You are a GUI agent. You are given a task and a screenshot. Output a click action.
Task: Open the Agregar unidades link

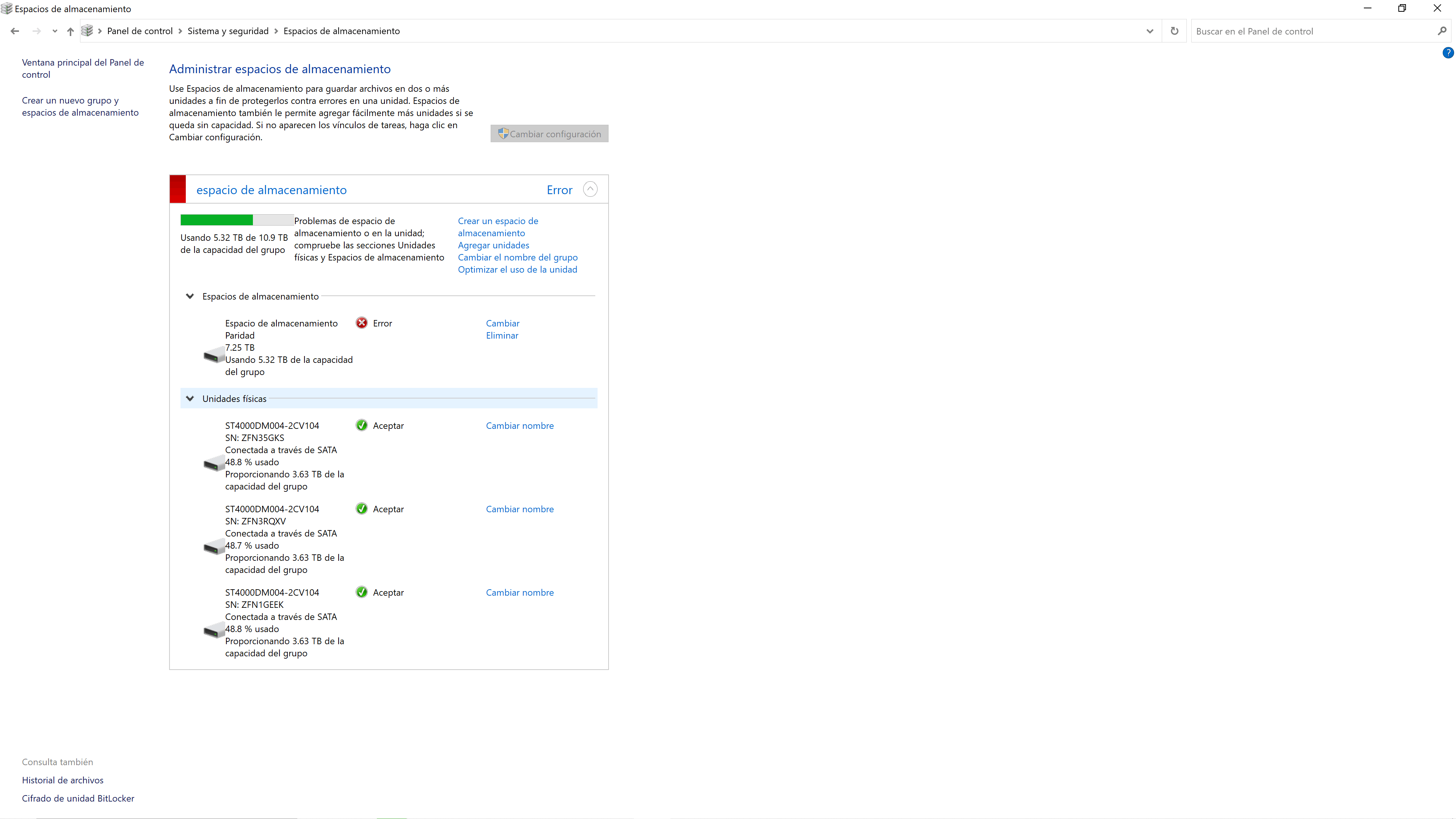tap(493, 245)
